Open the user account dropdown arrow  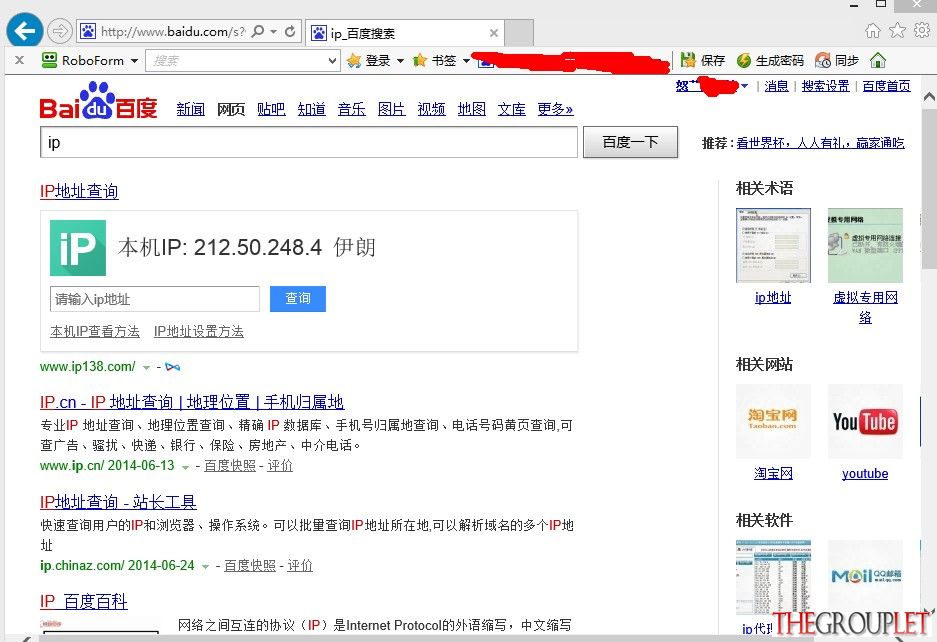pyautogui.click(x=745, y=87)
